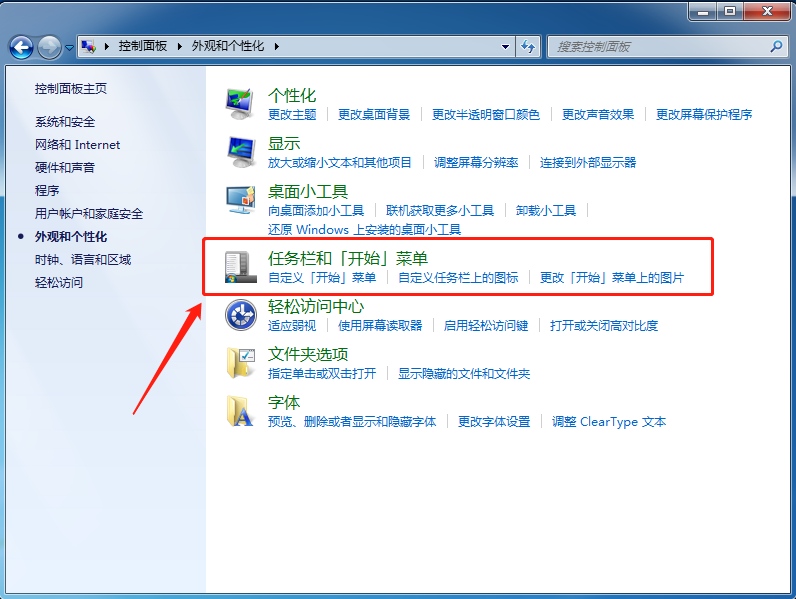Click the Folder Options (文件夹选项) icon
This screenshot has width=796, height=599.
pyautogui.click(x=241, y=362)
